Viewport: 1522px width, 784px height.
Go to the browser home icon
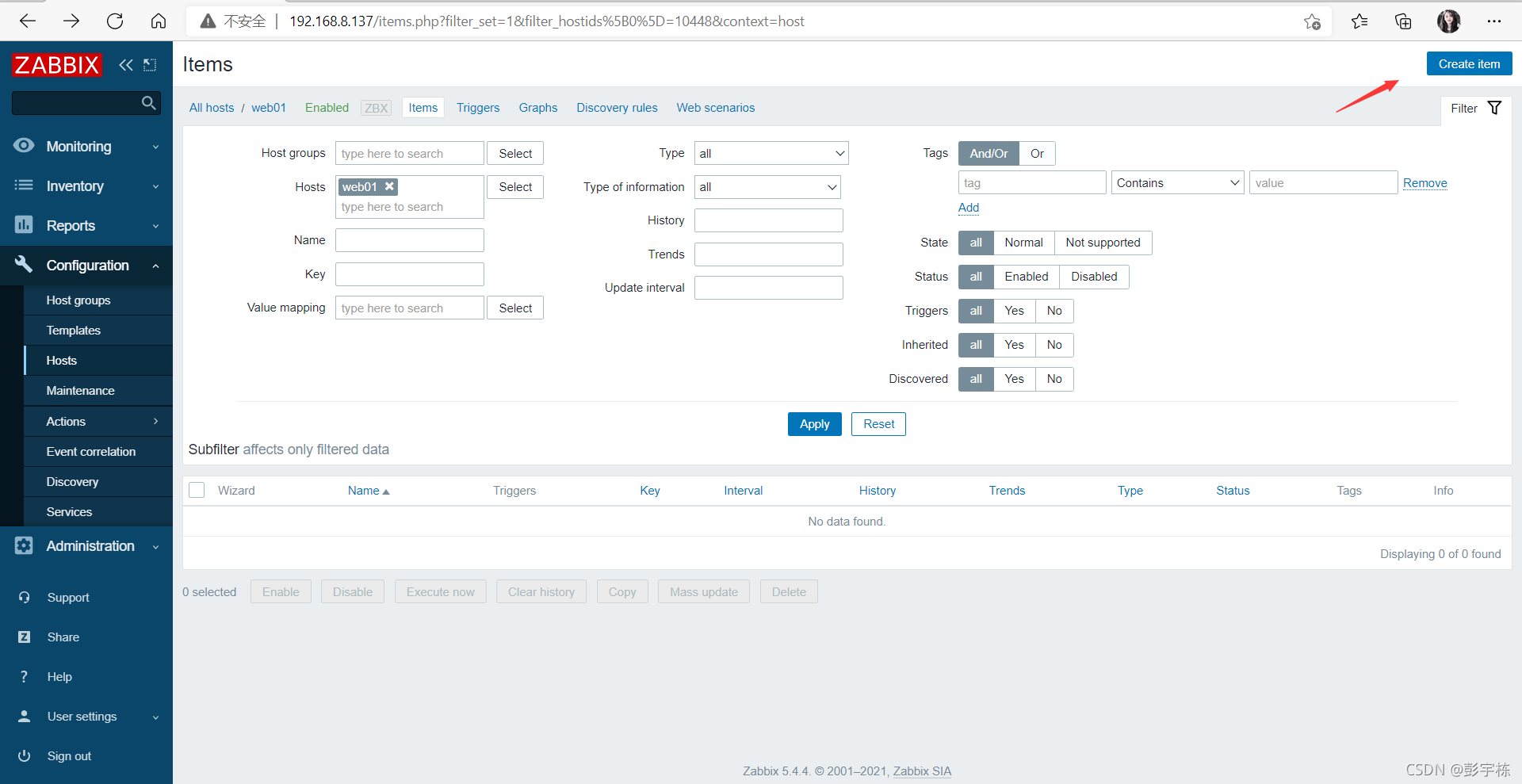point(159,21)
